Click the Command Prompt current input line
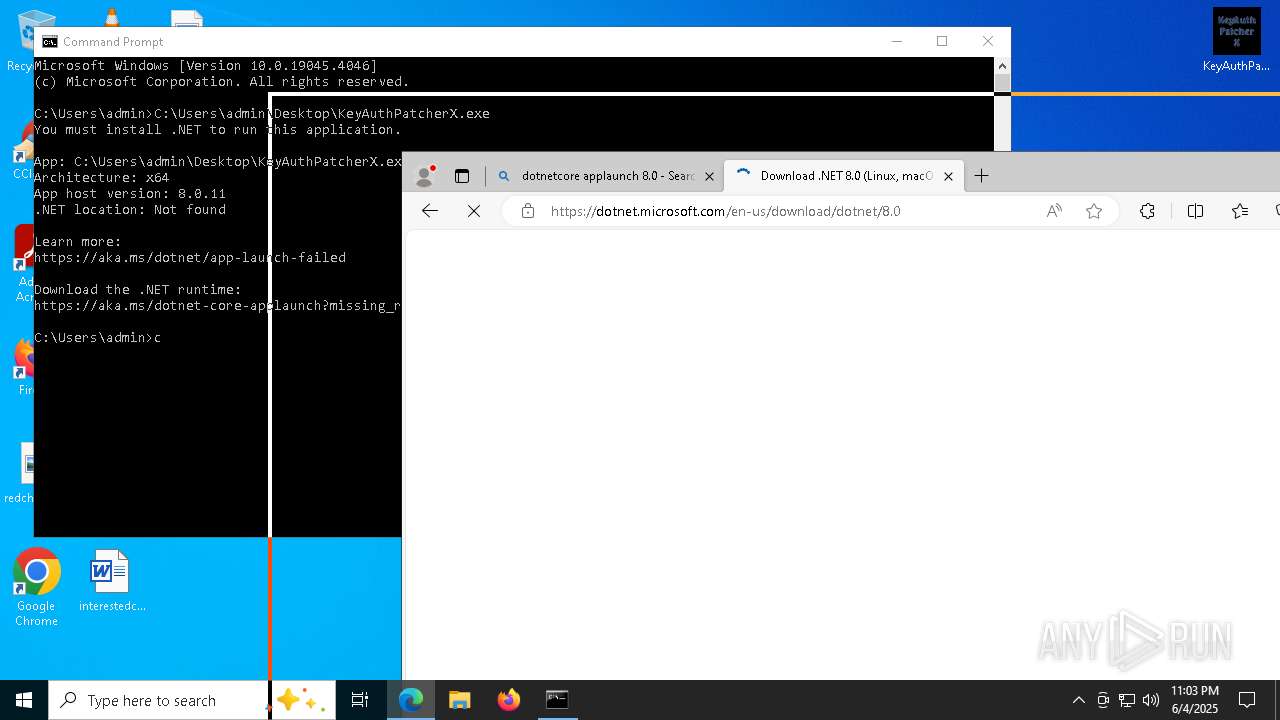 click(98, 338)
